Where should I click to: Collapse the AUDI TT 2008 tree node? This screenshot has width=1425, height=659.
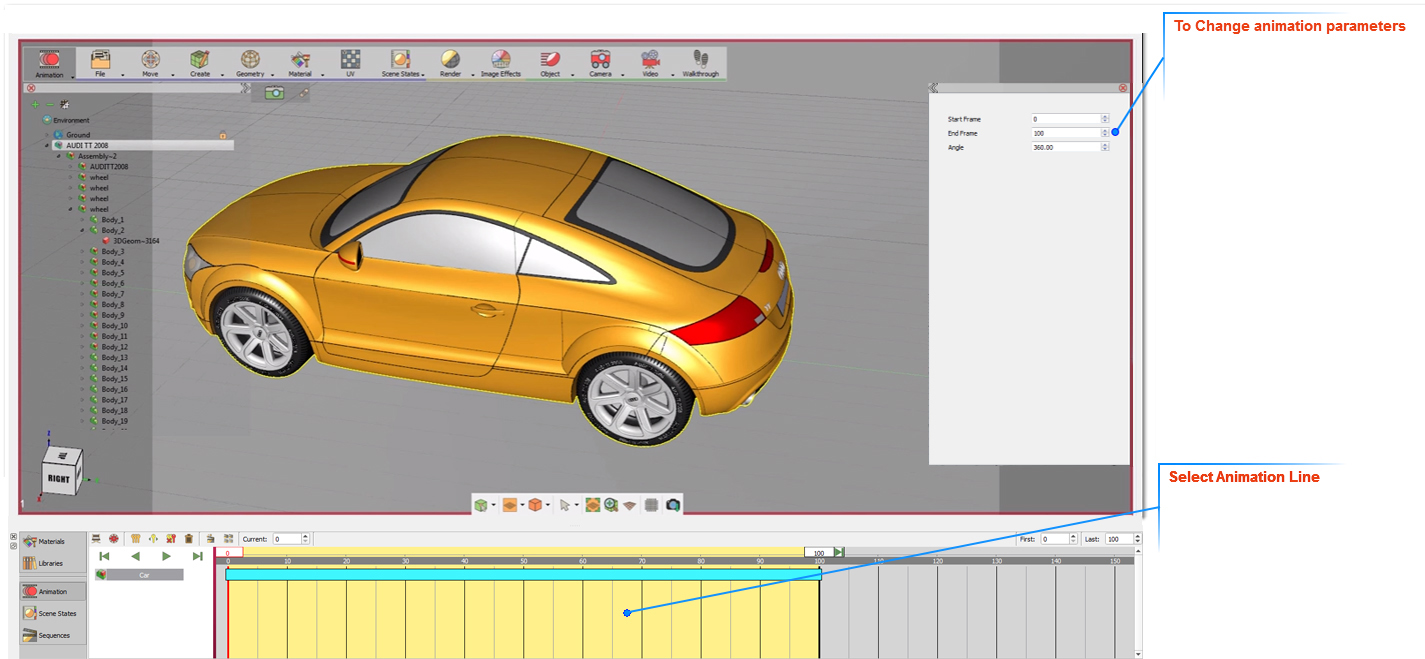tap(47, 145)
